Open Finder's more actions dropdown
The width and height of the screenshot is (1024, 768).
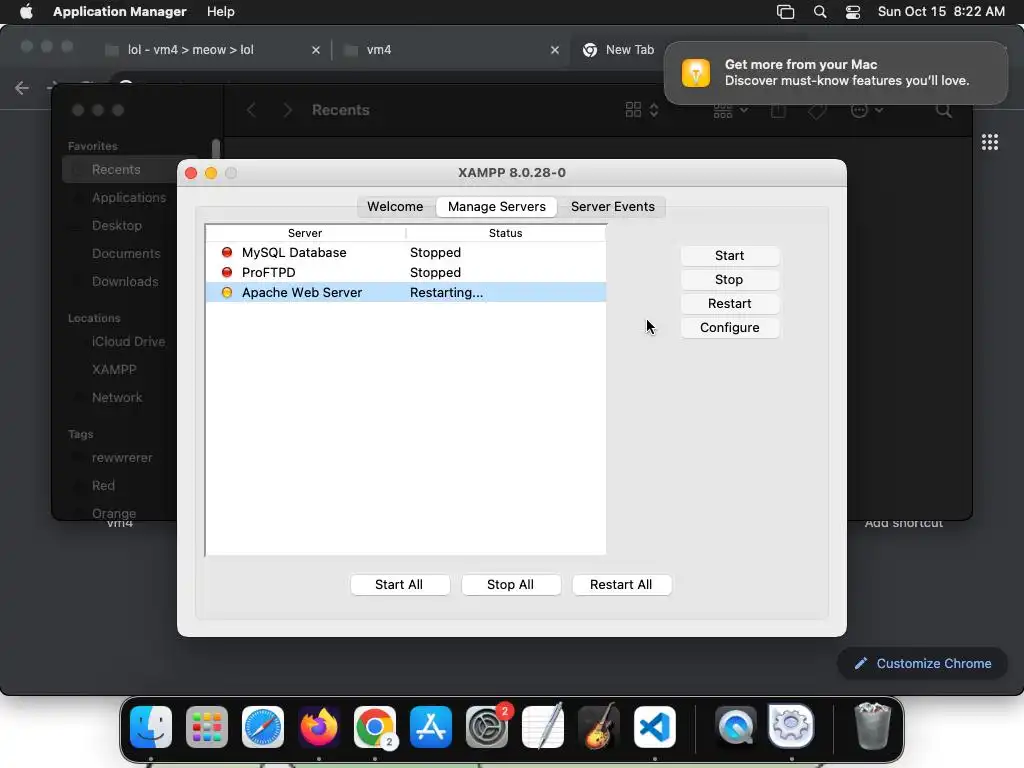point(867,110)
